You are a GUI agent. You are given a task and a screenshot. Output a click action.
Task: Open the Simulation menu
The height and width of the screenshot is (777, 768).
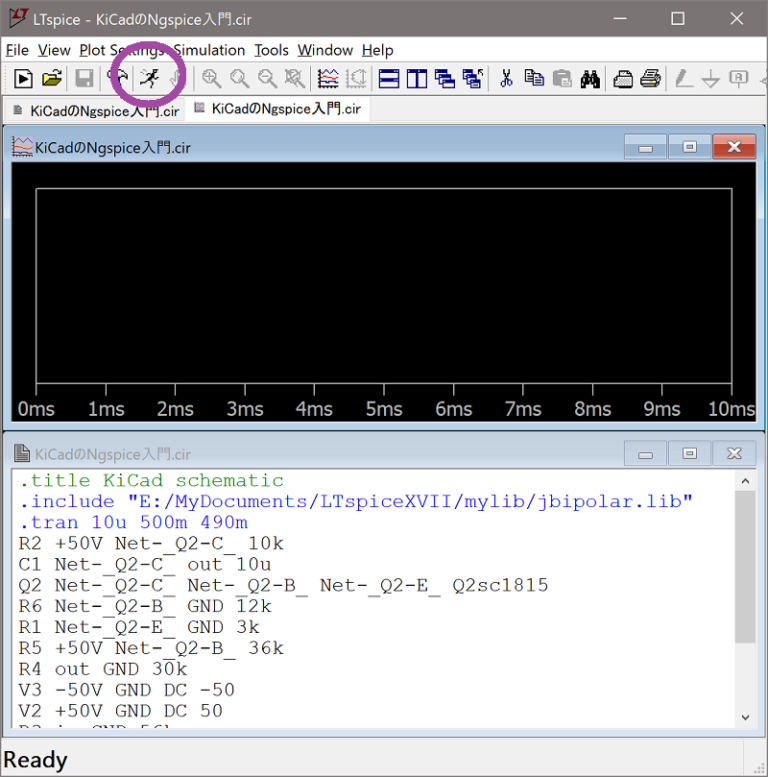[x=209, y=50]
